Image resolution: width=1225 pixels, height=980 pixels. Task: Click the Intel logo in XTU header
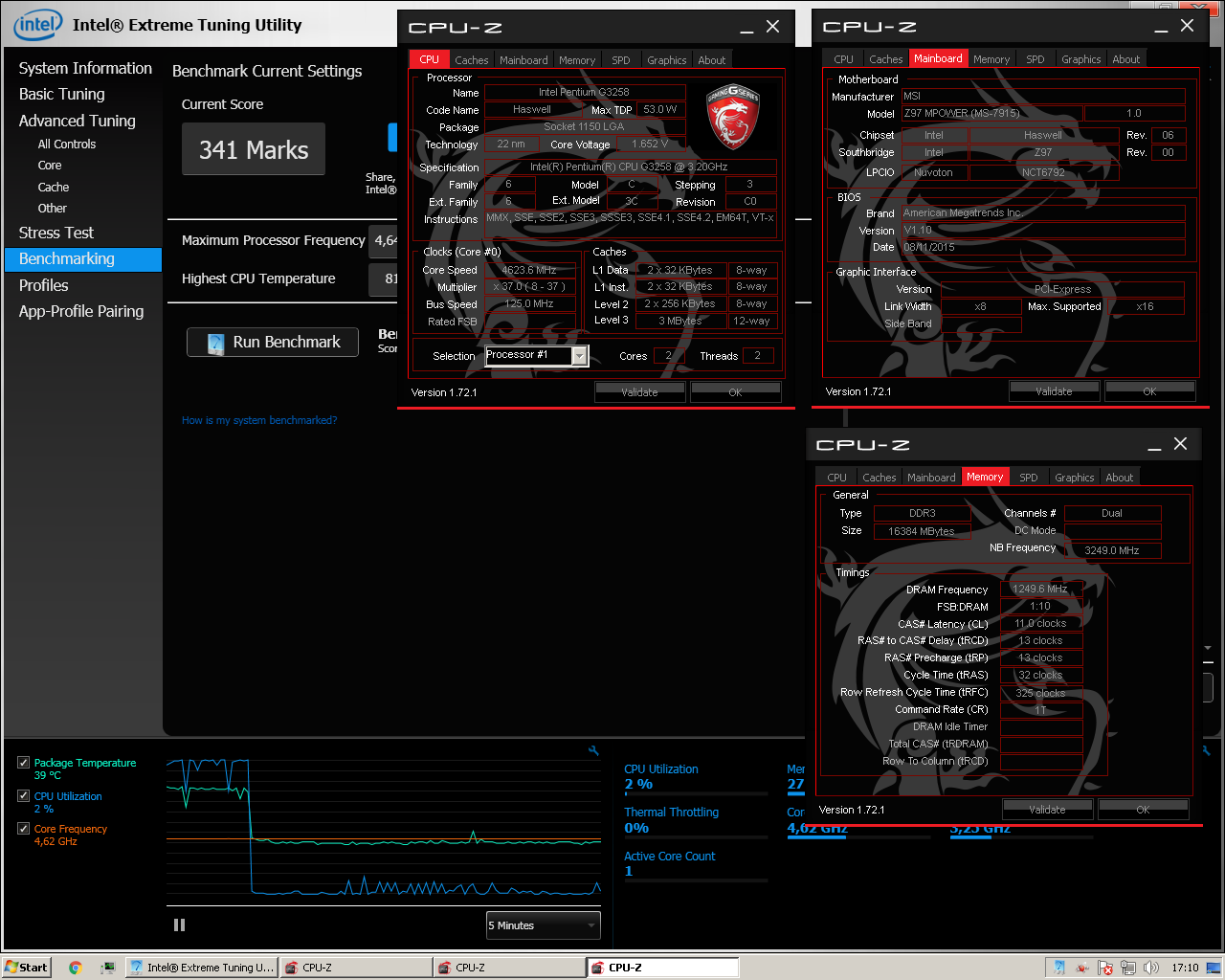click(37, 25)
